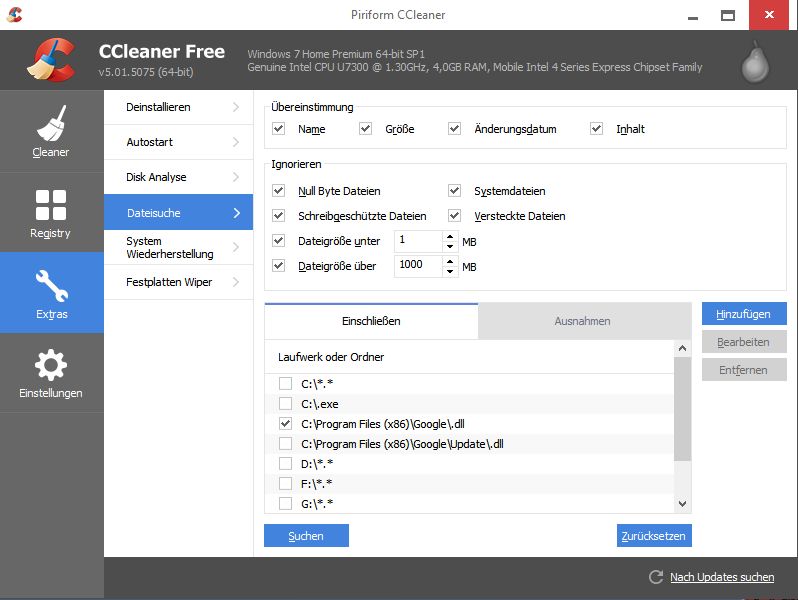Open Einstellungen gear icon

[x=51, y=366]
